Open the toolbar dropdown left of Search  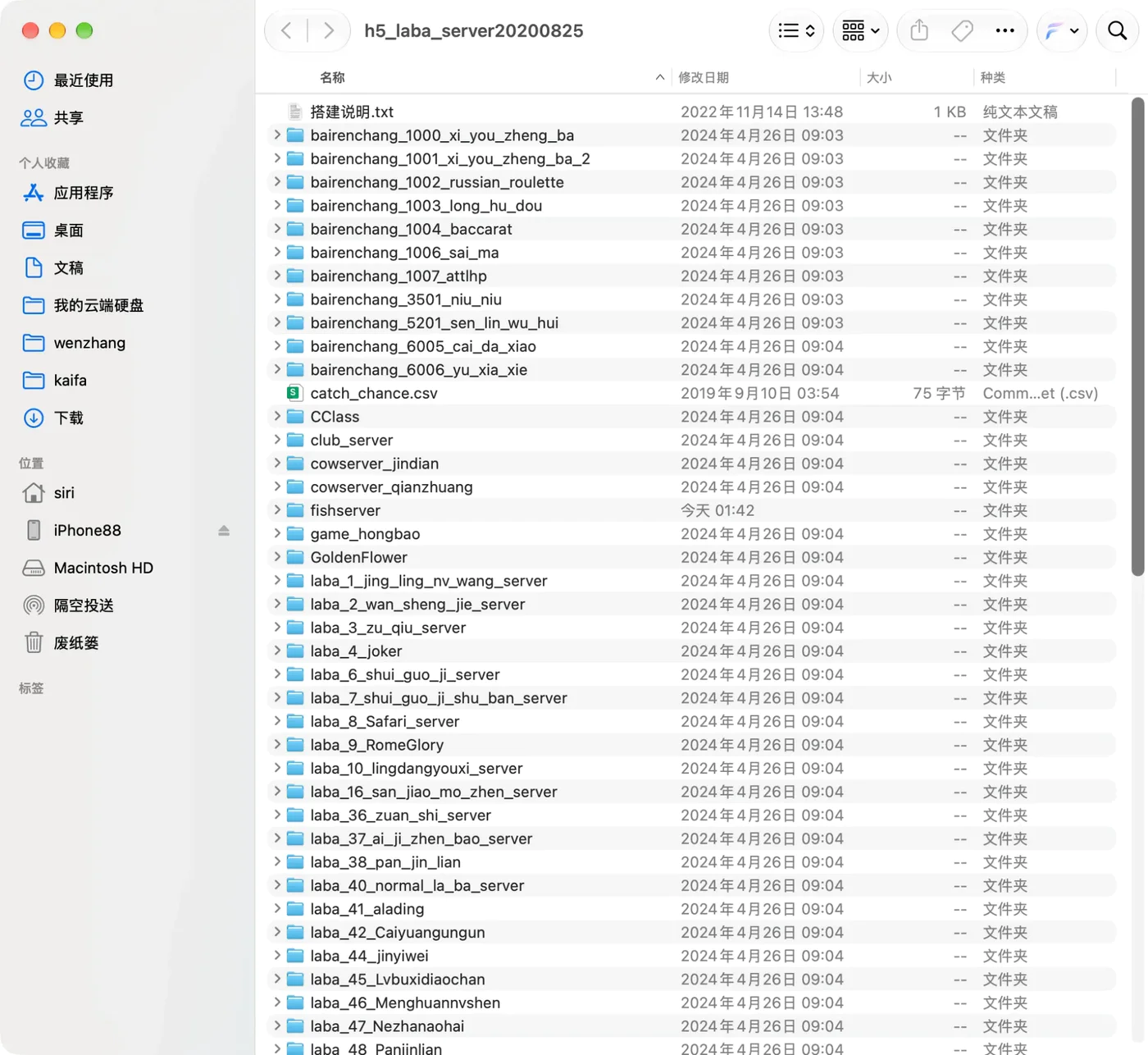point(1062,31)
